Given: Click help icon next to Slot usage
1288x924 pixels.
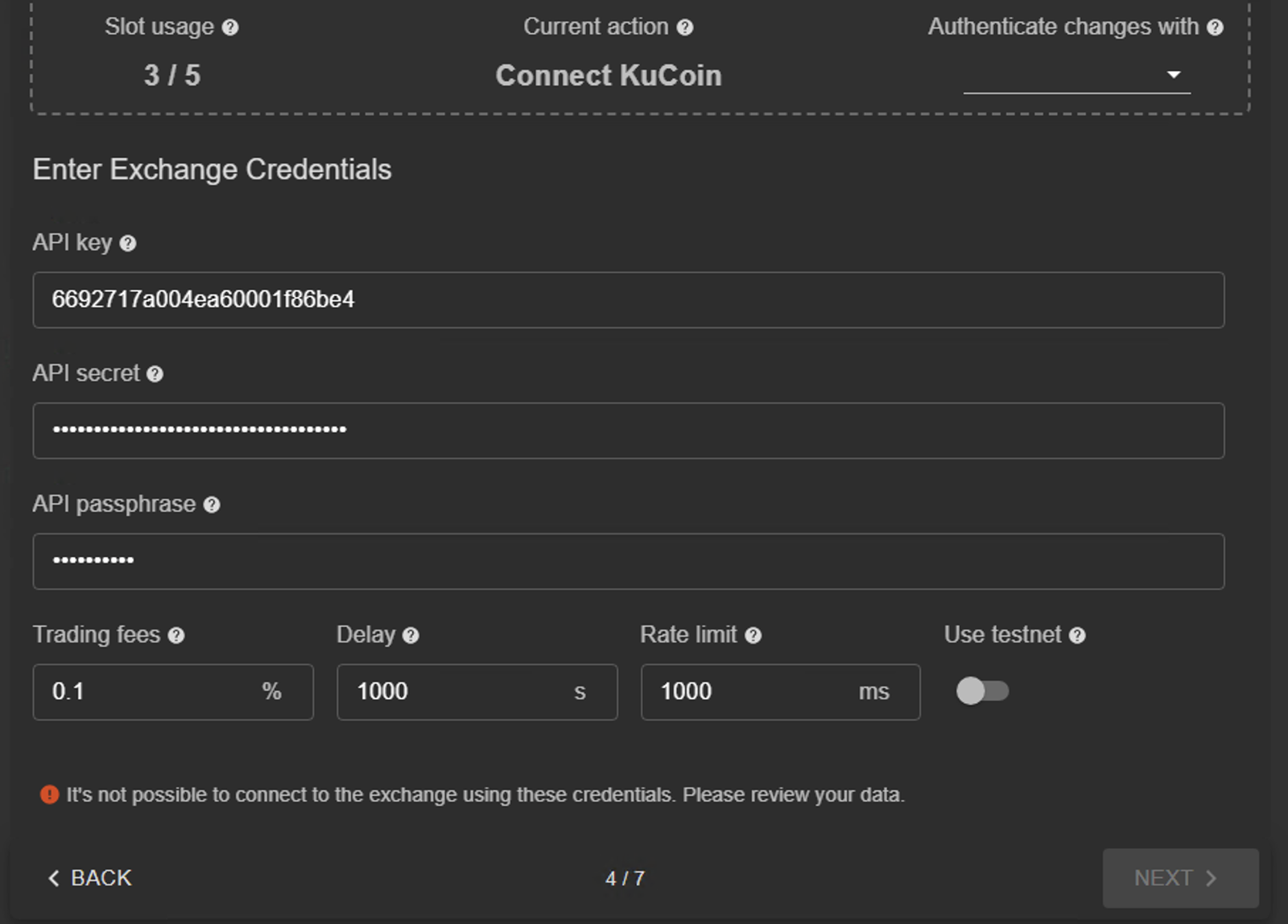Looking at the screenshot, I should pyautogui.click(x=230, y=27).
